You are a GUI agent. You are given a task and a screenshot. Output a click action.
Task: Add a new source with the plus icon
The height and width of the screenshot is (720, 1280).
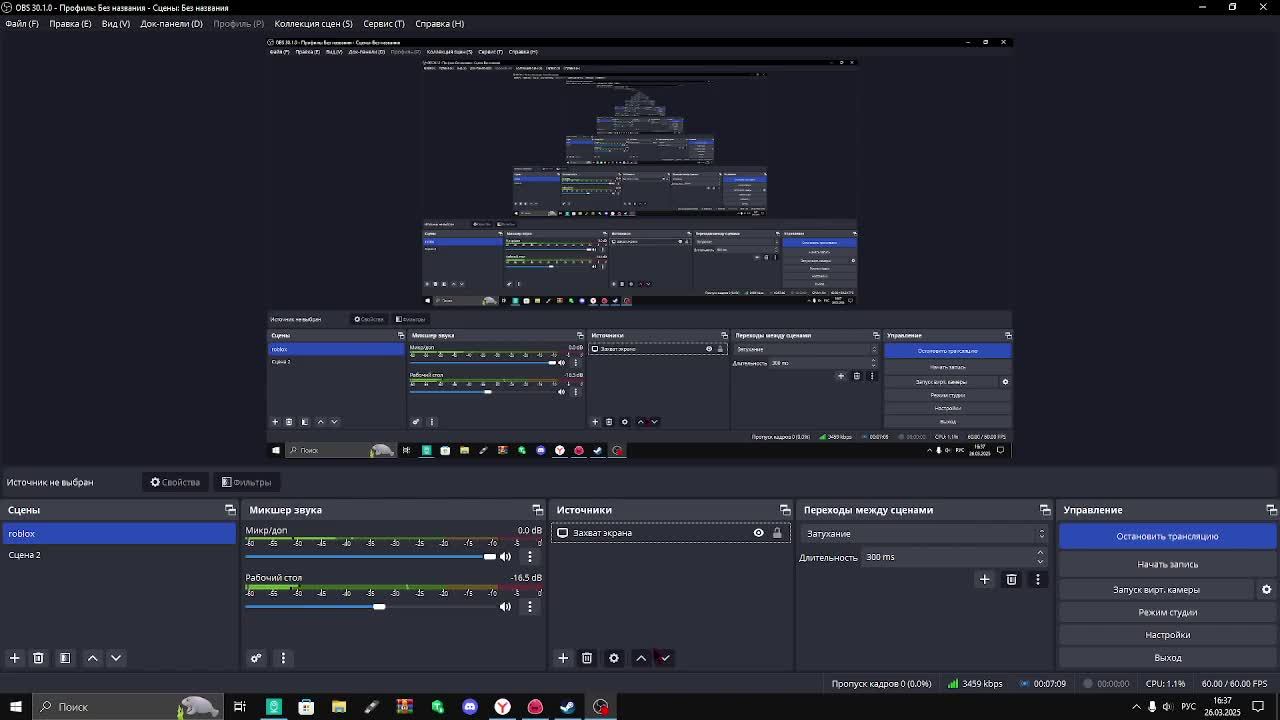563,658
